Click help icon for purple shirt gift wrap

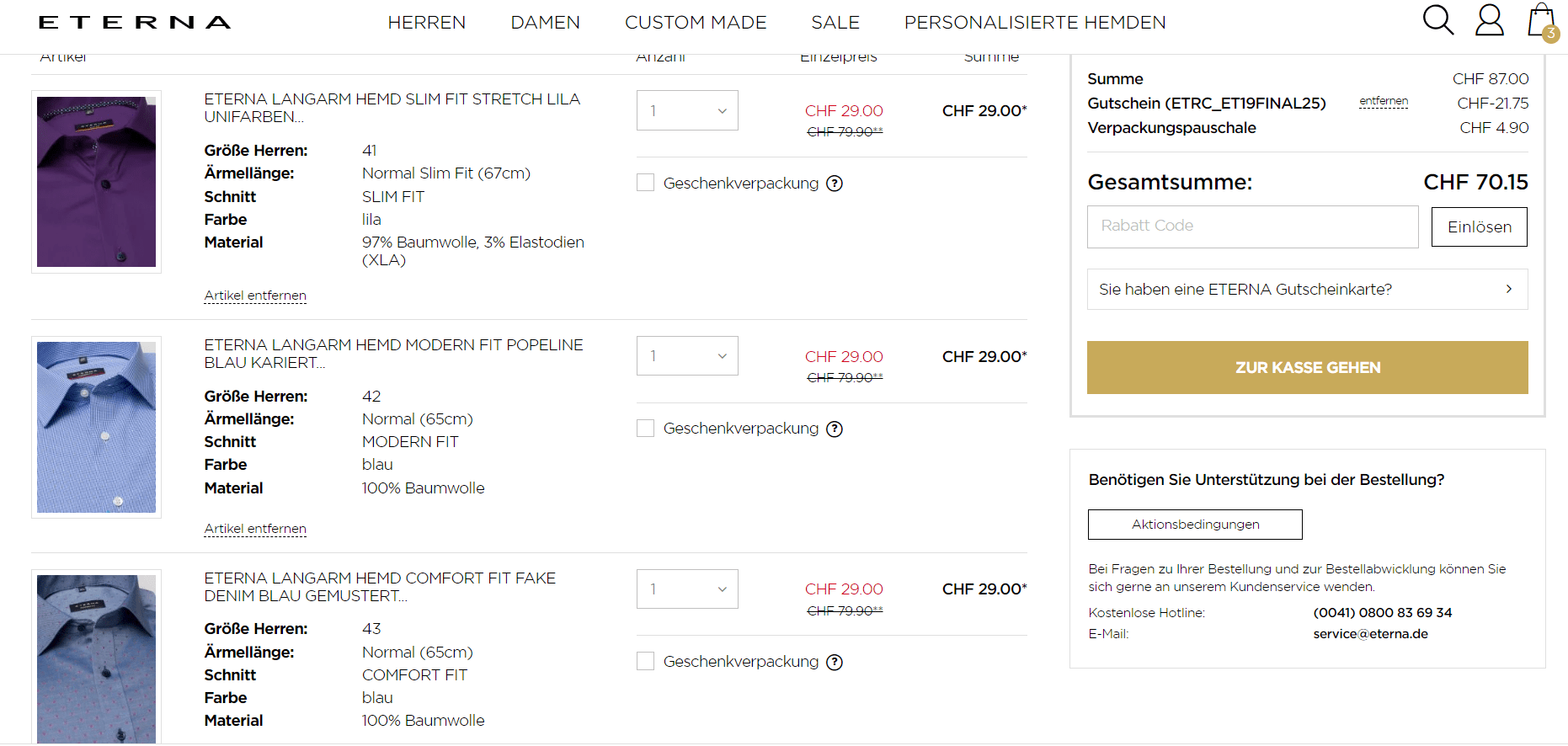pyautogui.click(x=835, y=184)
